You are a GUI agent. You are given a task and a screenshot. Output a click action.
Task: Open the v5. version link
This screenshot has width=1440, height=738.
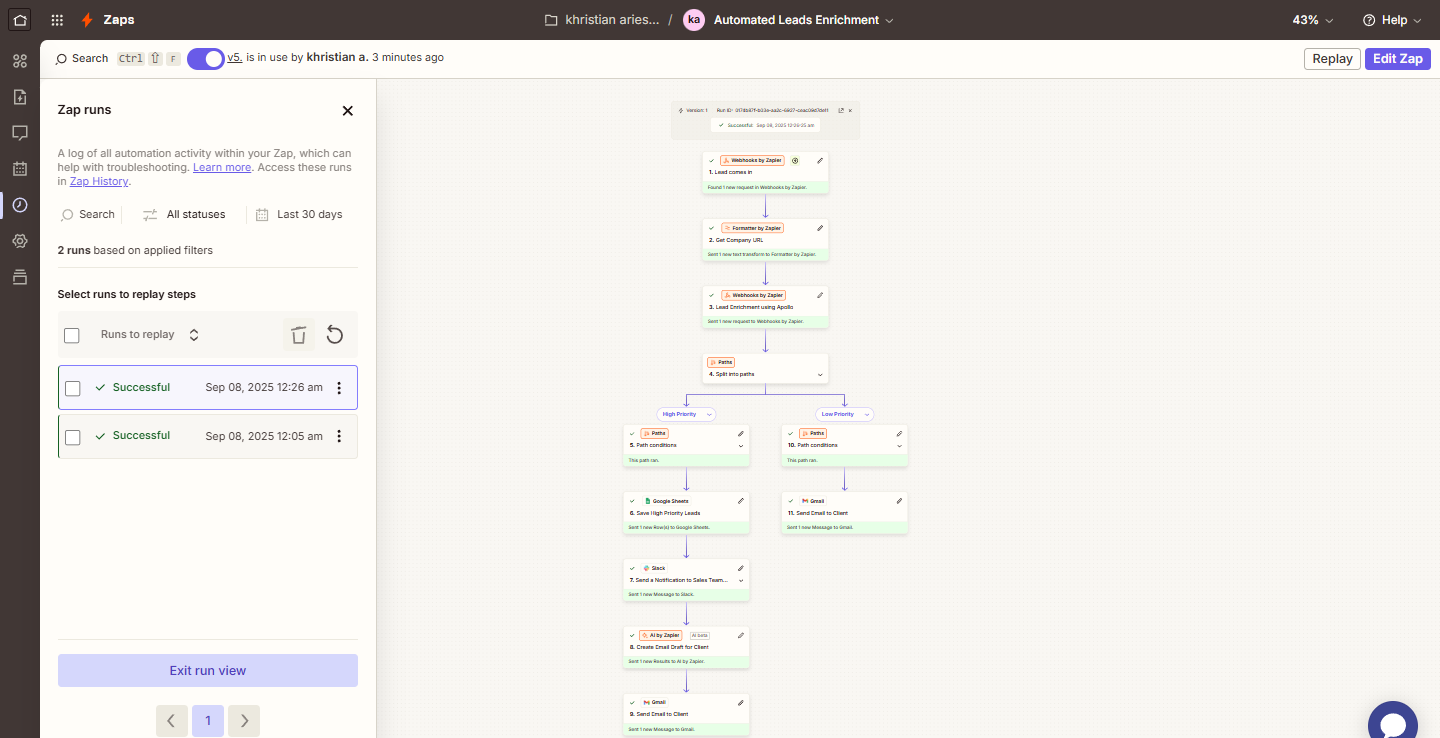[x=235, y=58]
